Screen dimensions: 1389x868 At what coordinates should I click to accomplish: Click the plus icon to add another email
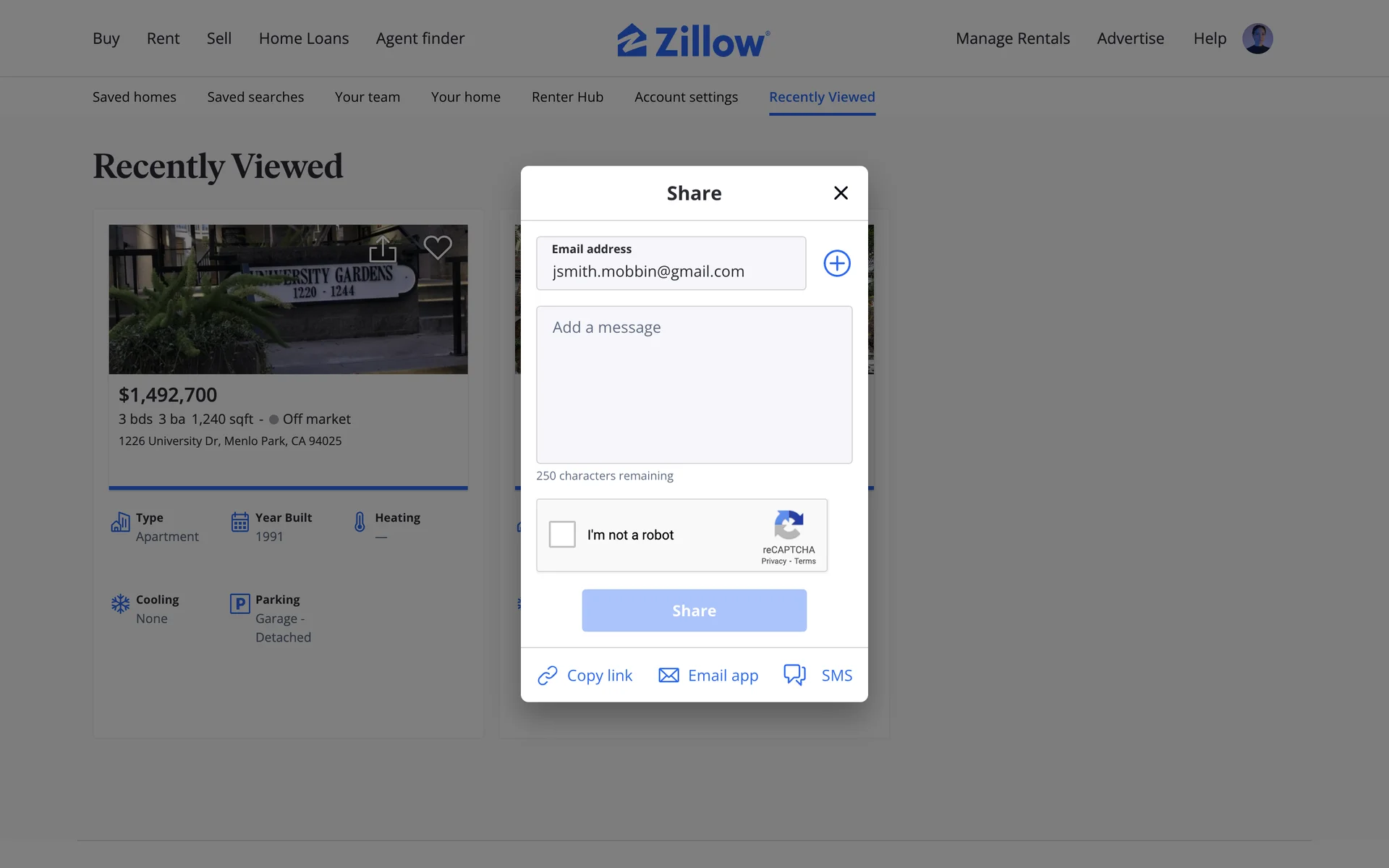[x=837, y=263]
